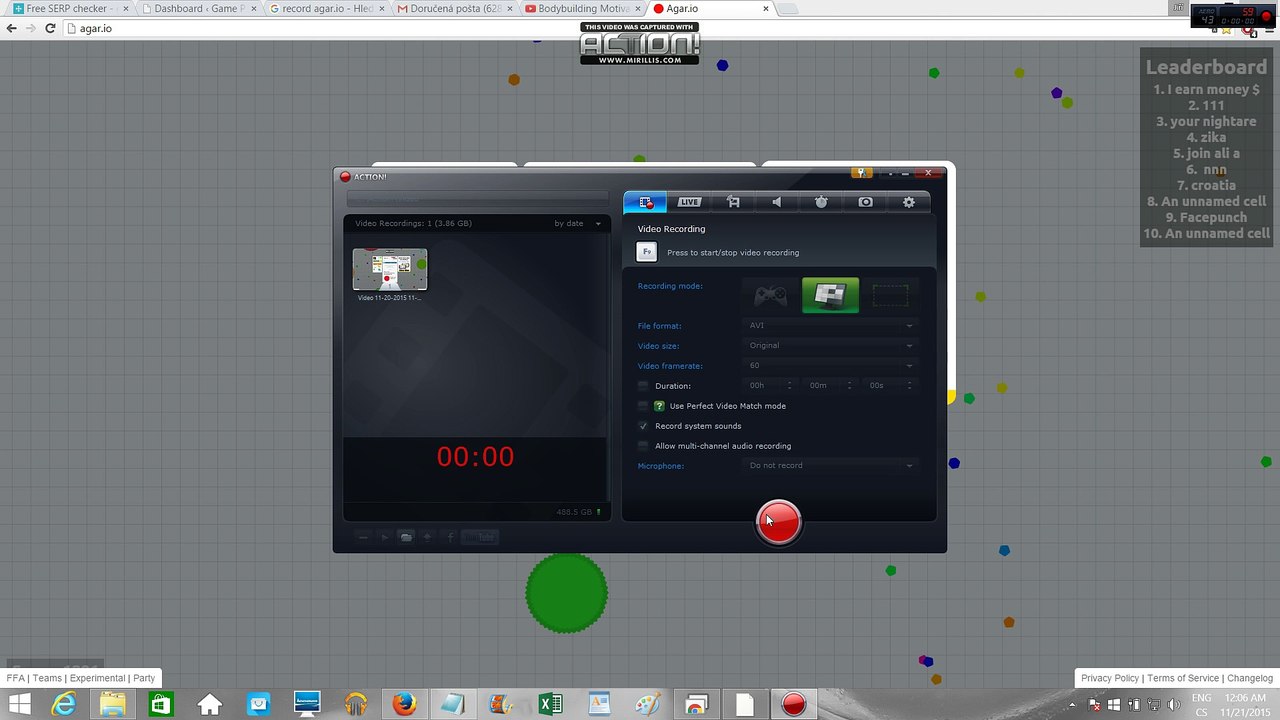Viewport: 1280px width, 720px height.
Task: Open the audio recording speaker tab
Action: [777, 202]
